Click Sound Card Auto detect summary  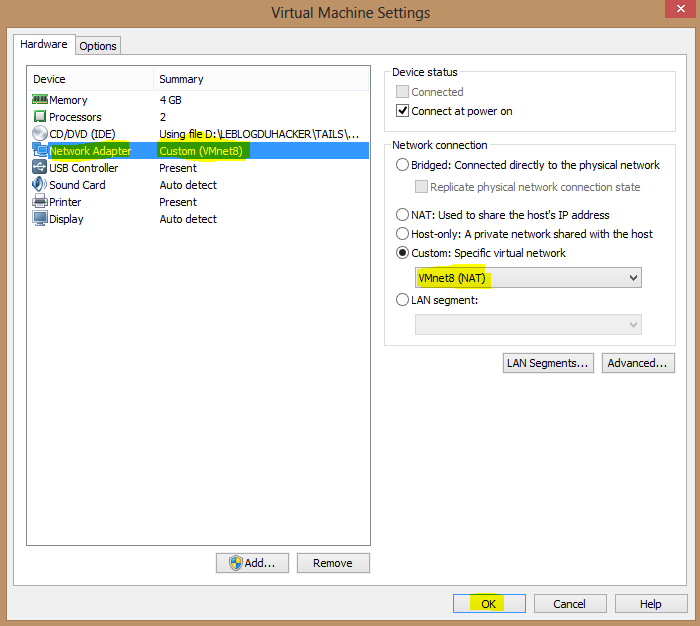coord(188,185)
